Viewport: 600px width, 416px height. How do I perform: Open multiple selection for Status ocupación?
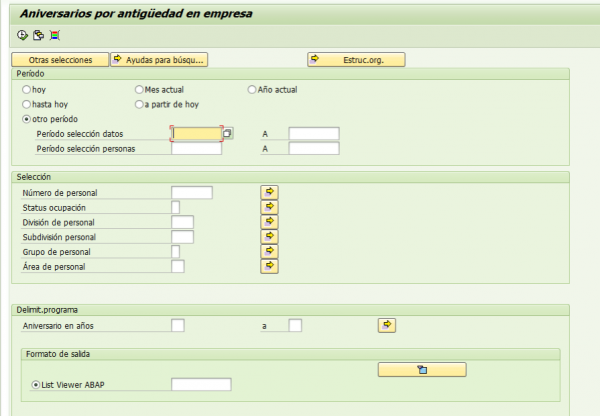(x=269, y=207)
